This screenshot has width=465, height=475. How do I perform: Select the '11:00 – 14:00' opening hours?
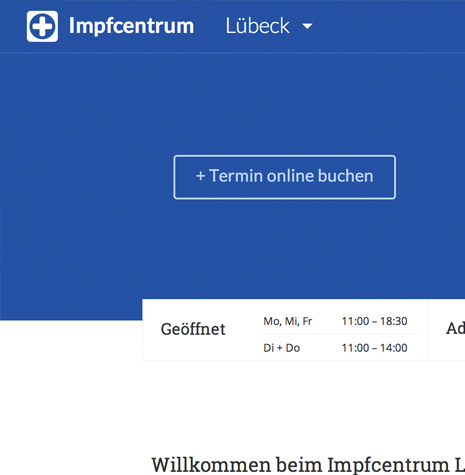point(374,348)
